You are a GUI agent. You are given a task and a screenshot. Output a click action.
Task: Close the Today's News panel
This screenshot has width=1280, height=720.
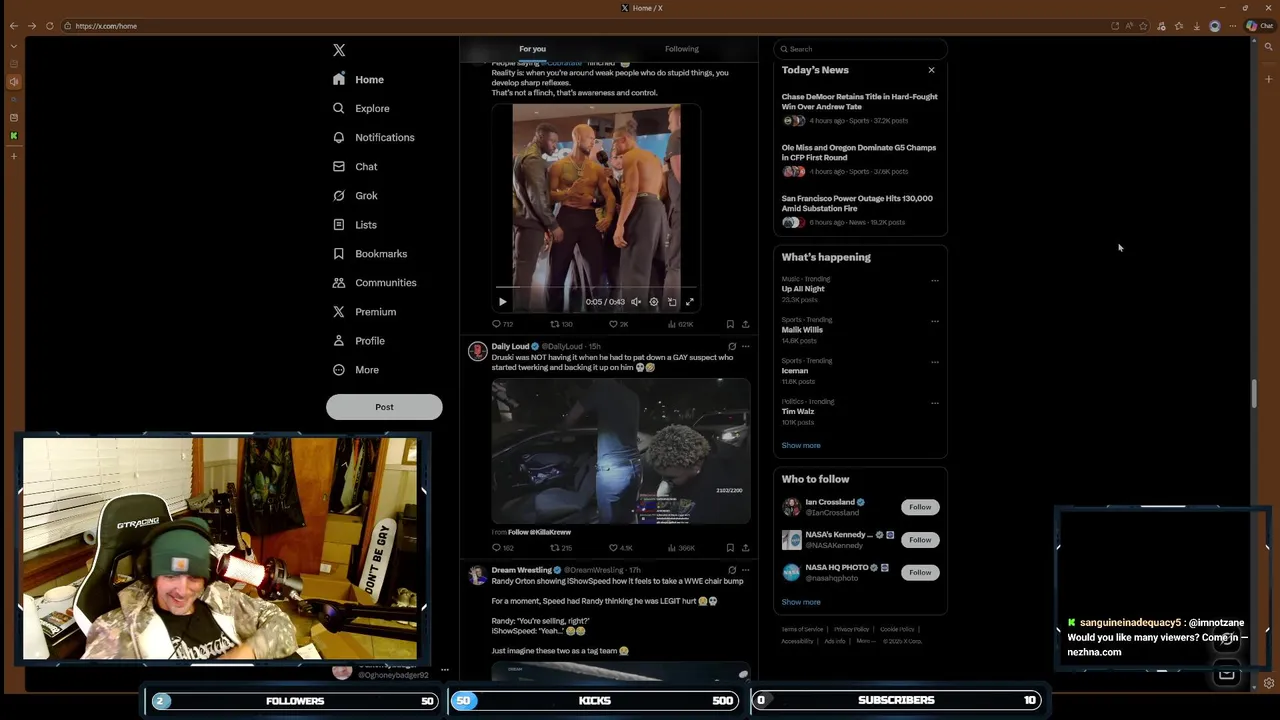pyautogui.click(x=931, y=70)
